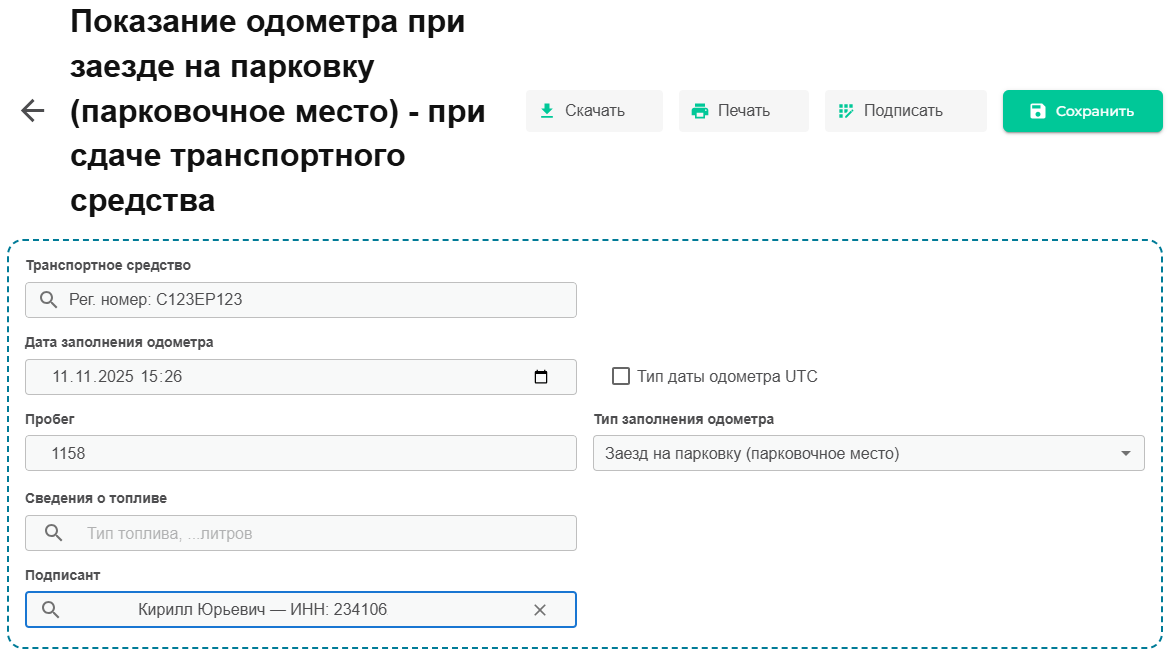Viewport: 1170px width, 661px height.
Task: Click the back arrow beside the page title
Action: point(33,111)
